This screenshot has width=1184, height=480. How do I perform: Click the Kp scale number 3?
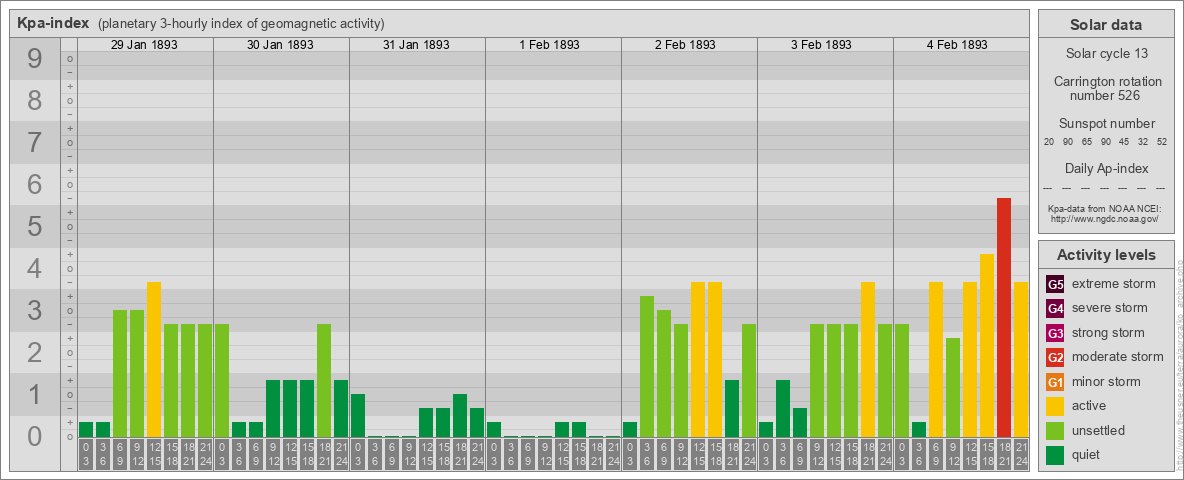pyautogui.click(x=35, y=310)
